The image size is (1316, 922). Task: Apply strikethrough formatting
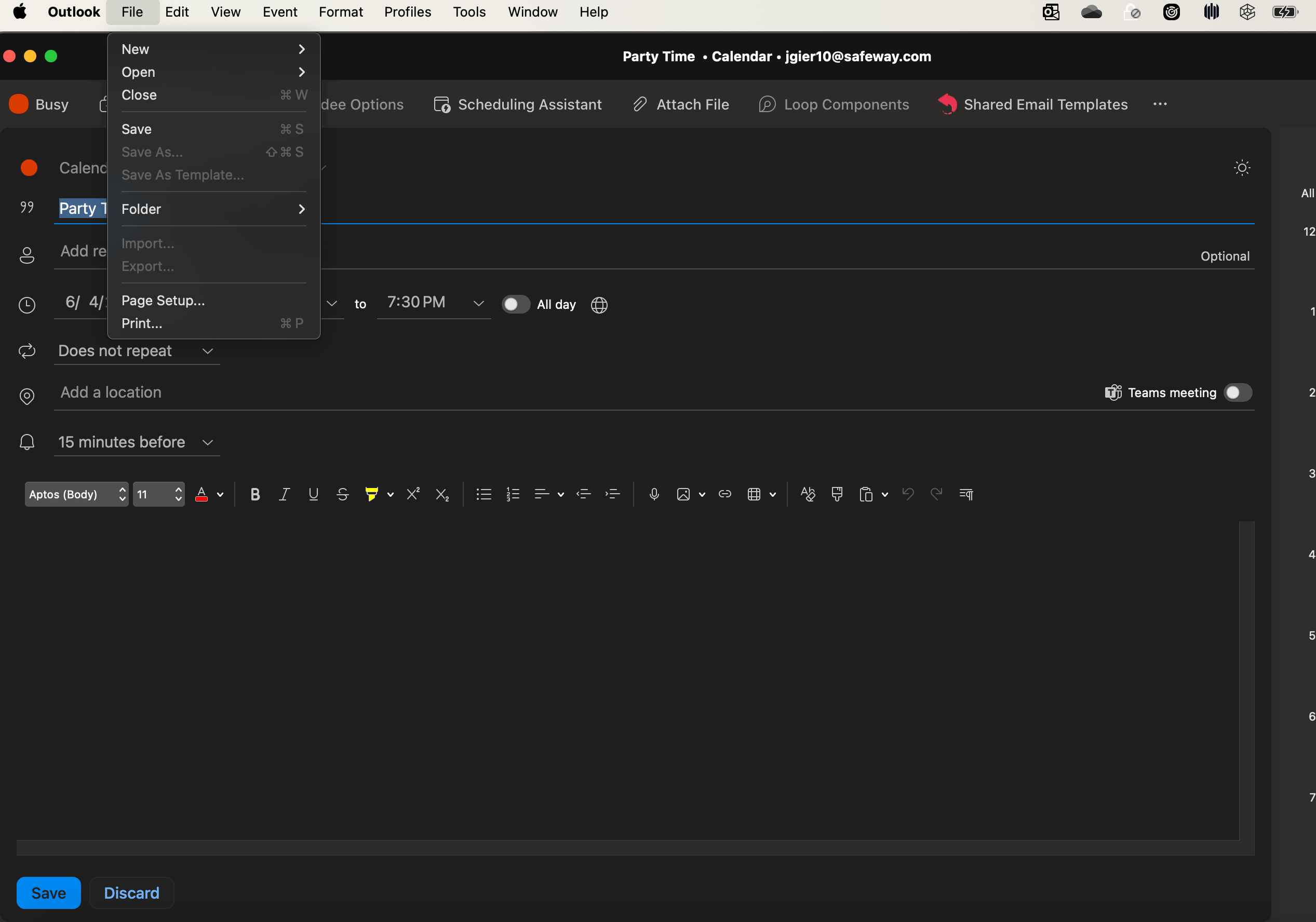tap(342, 494)
